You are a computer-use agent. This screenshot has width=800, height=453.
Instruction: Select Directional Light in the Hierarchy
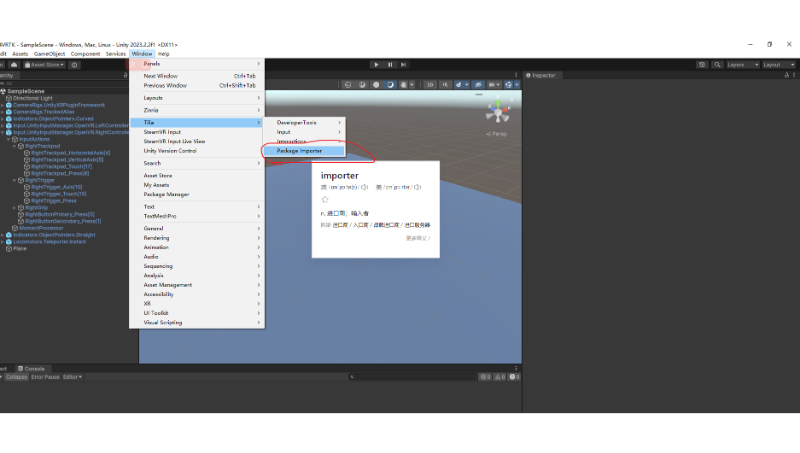pos(33,98)
